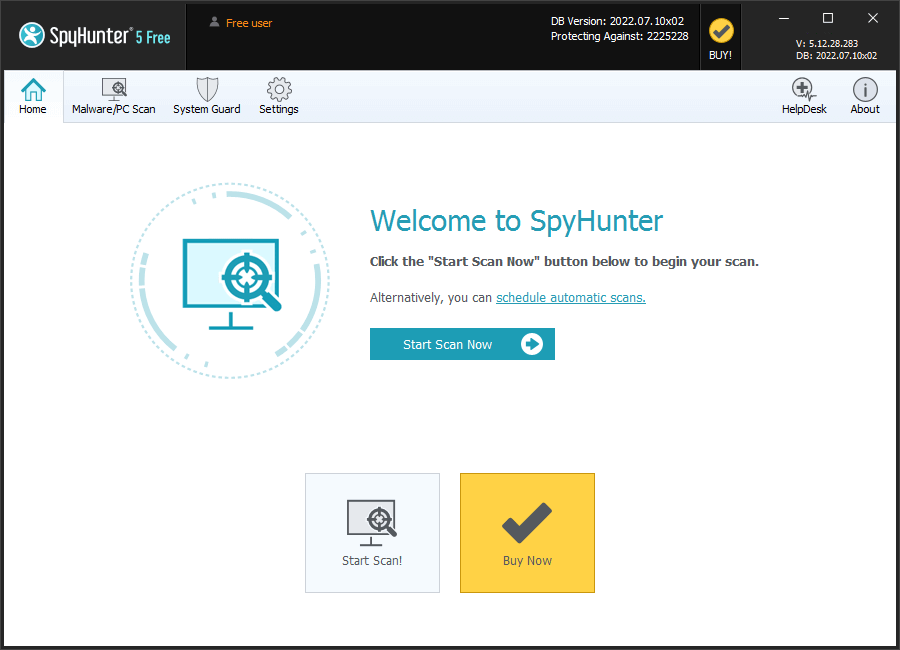Open Settings using the gear icon
The height and width of the screenshot is (650, 900).
point(278,88)
